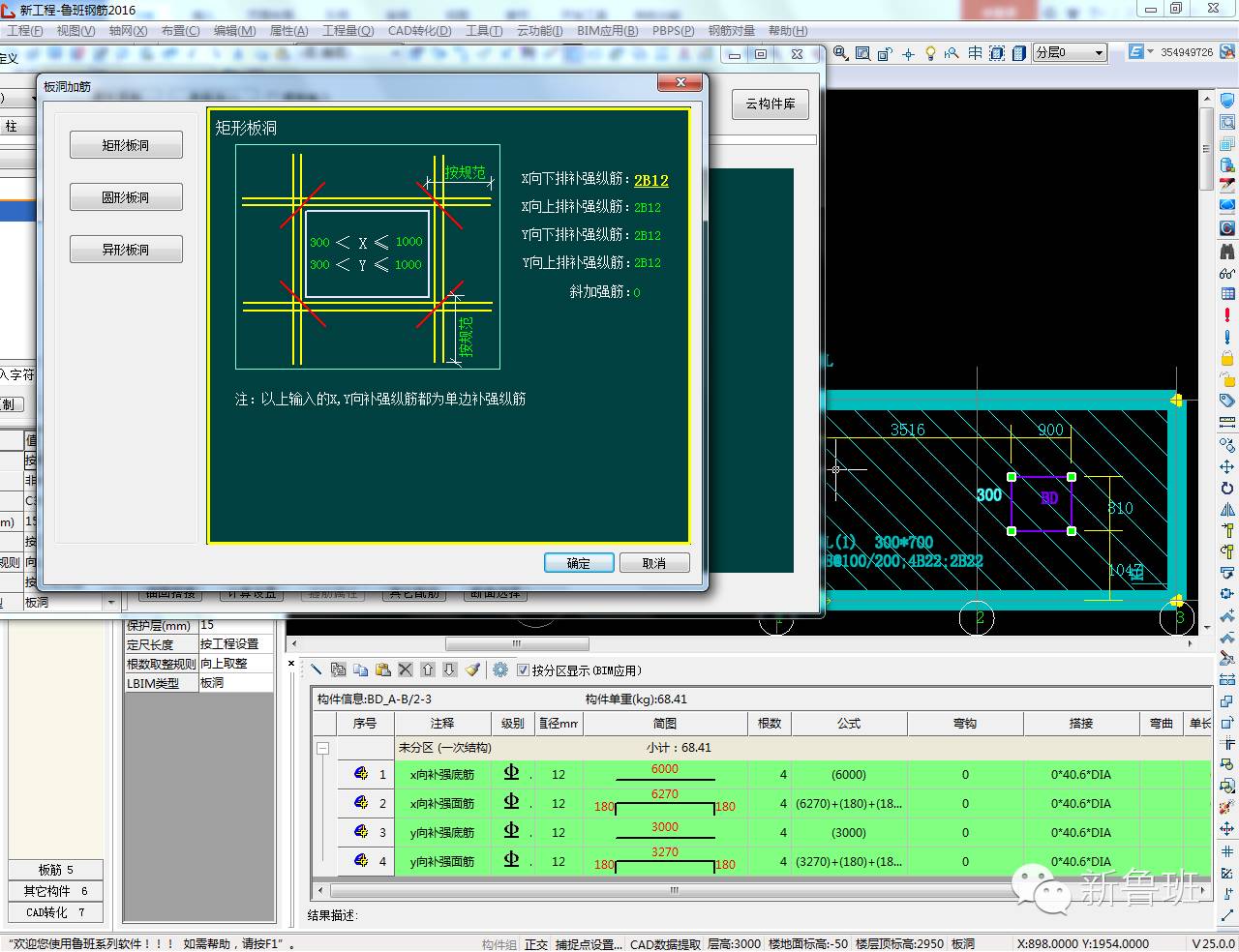Collapse the 未分区 (一次结构) group
Image resolution: width=1239 pixels, height=952 pixels.
click(x=322, y=748)
